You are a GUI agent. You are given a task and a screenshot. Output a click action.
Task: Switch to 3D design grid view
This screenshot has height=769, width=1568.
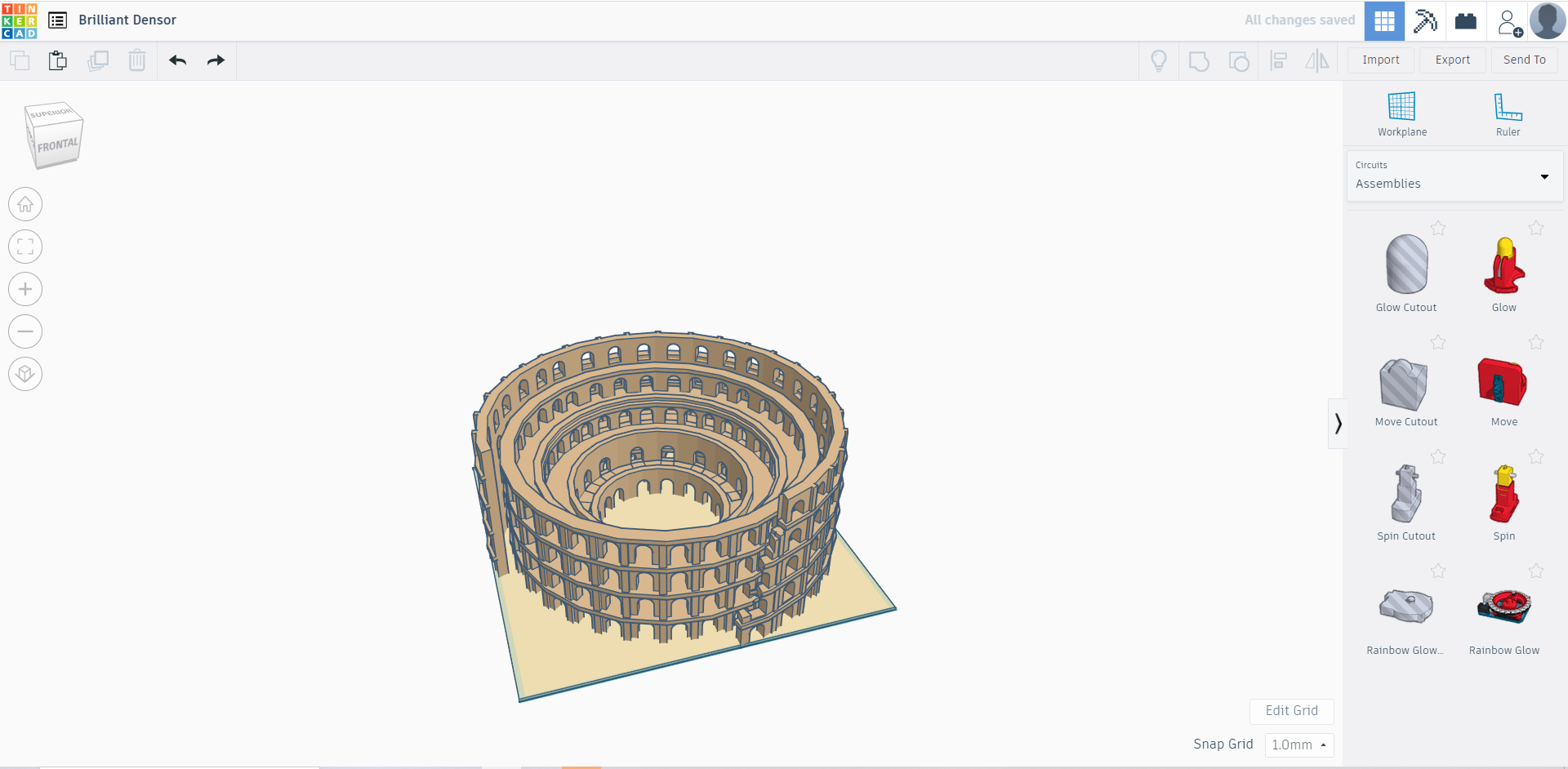pyautogui.click(x=1384, y=20)
